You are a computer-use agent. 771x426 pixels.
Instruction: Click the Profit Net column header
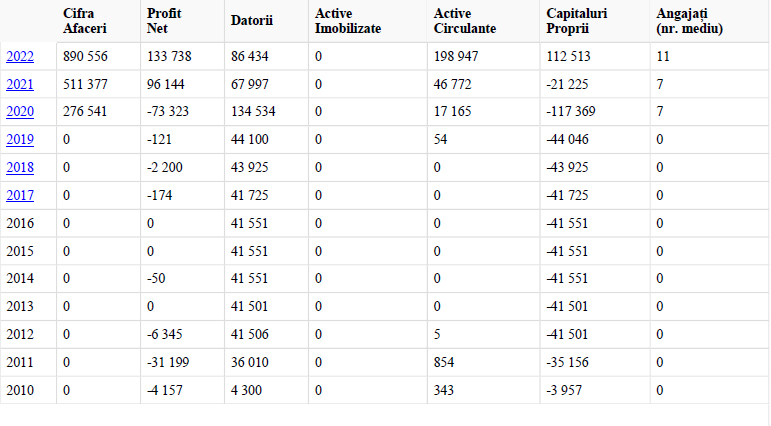click(x=182, y=21)
